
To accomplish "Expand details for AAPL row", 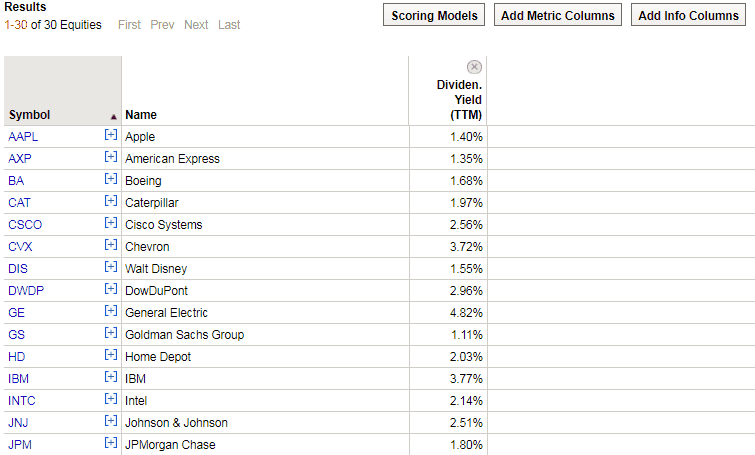I will [x=111, y=135].
